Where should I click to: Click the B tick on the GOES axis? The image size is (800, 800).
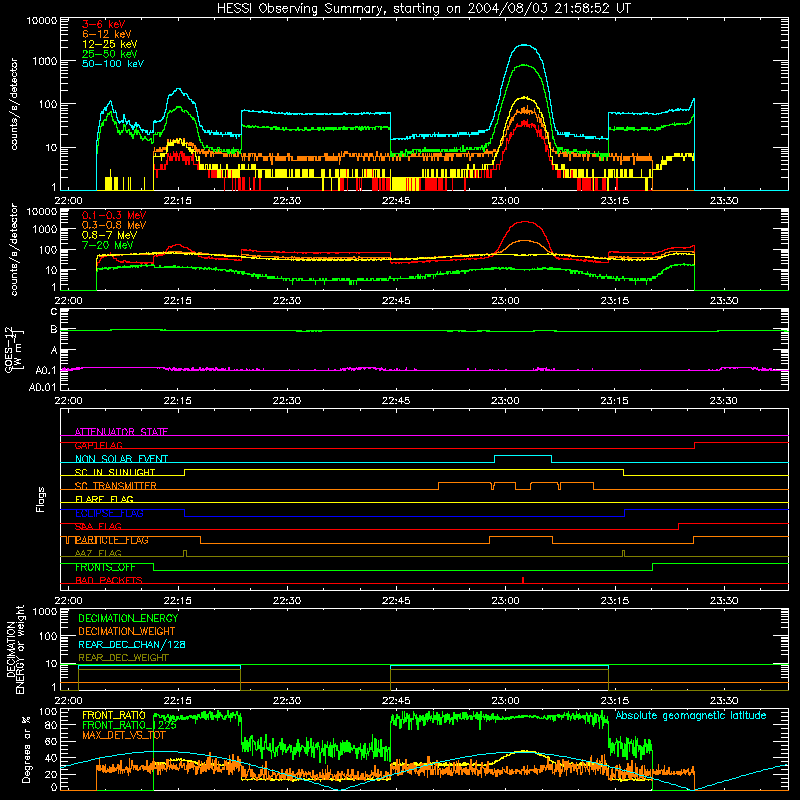tap(54, 330)
